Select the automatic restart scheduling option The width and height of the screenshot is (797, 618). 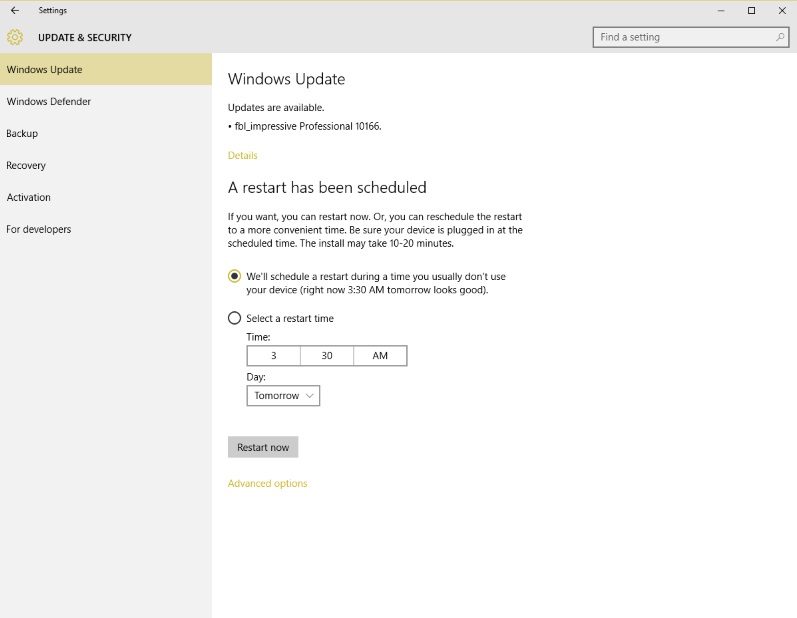(234, 276)
